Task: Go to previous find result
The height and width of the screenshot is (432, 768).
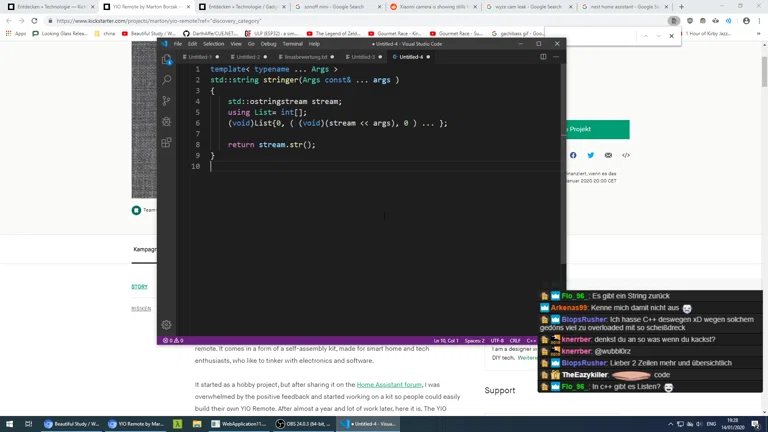Action: coord(646,36)
